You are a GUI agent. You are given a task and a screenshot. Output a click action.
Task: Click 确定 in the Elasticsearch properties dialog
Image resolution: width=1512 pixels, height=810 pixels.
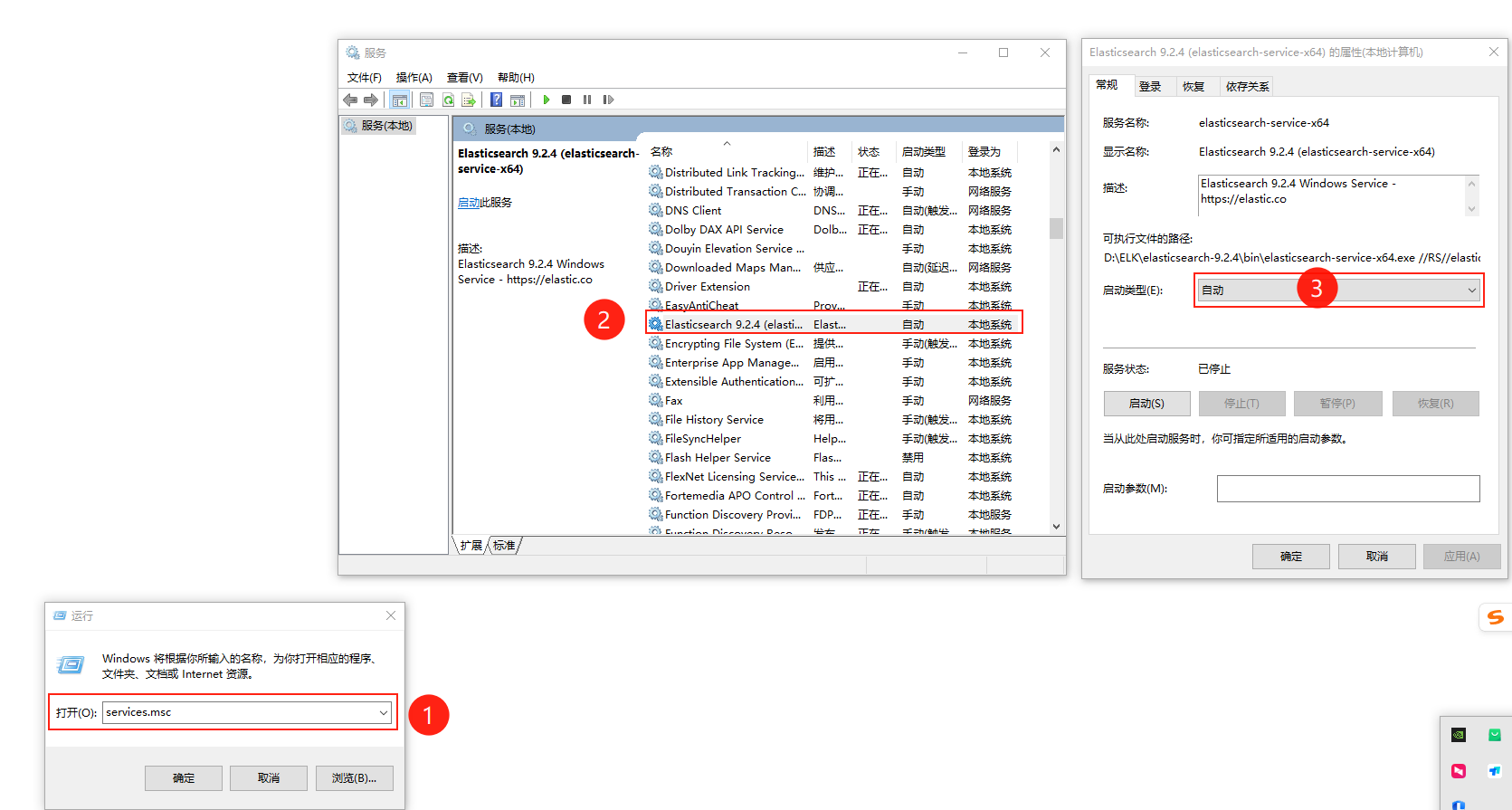click(1291, 557)
